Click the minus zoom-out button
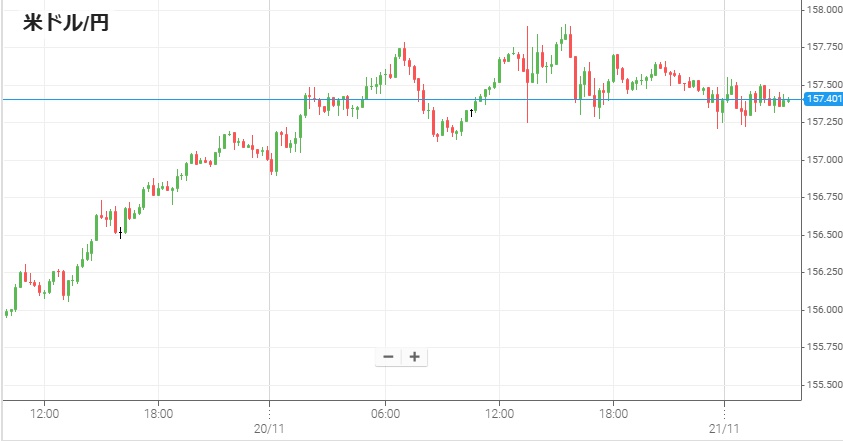This screenshot has height=441, width=843. (389, 357)
